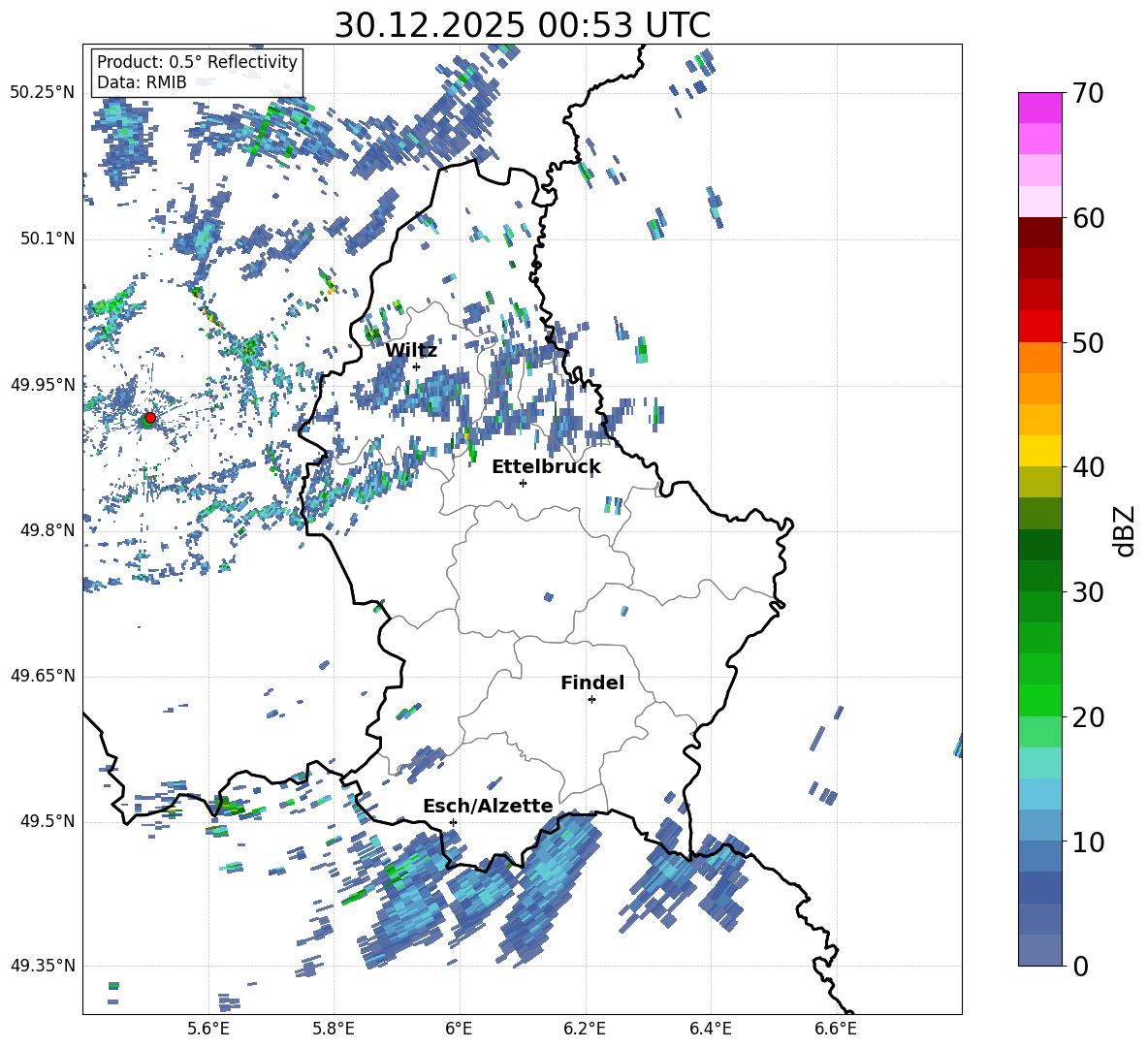
Task: Click the Ettelbruck city label
Action: click(546, 466)
